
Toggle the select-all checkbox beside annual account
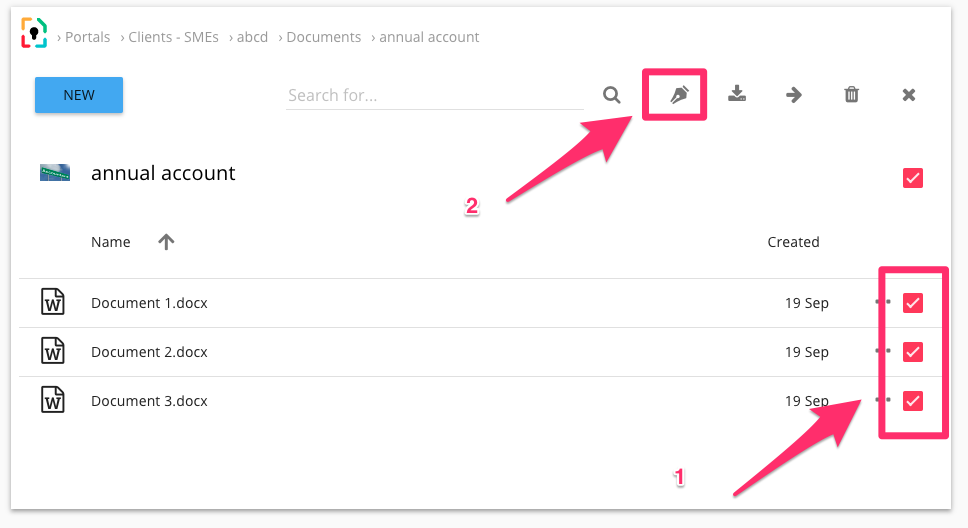tap(912, 178)
